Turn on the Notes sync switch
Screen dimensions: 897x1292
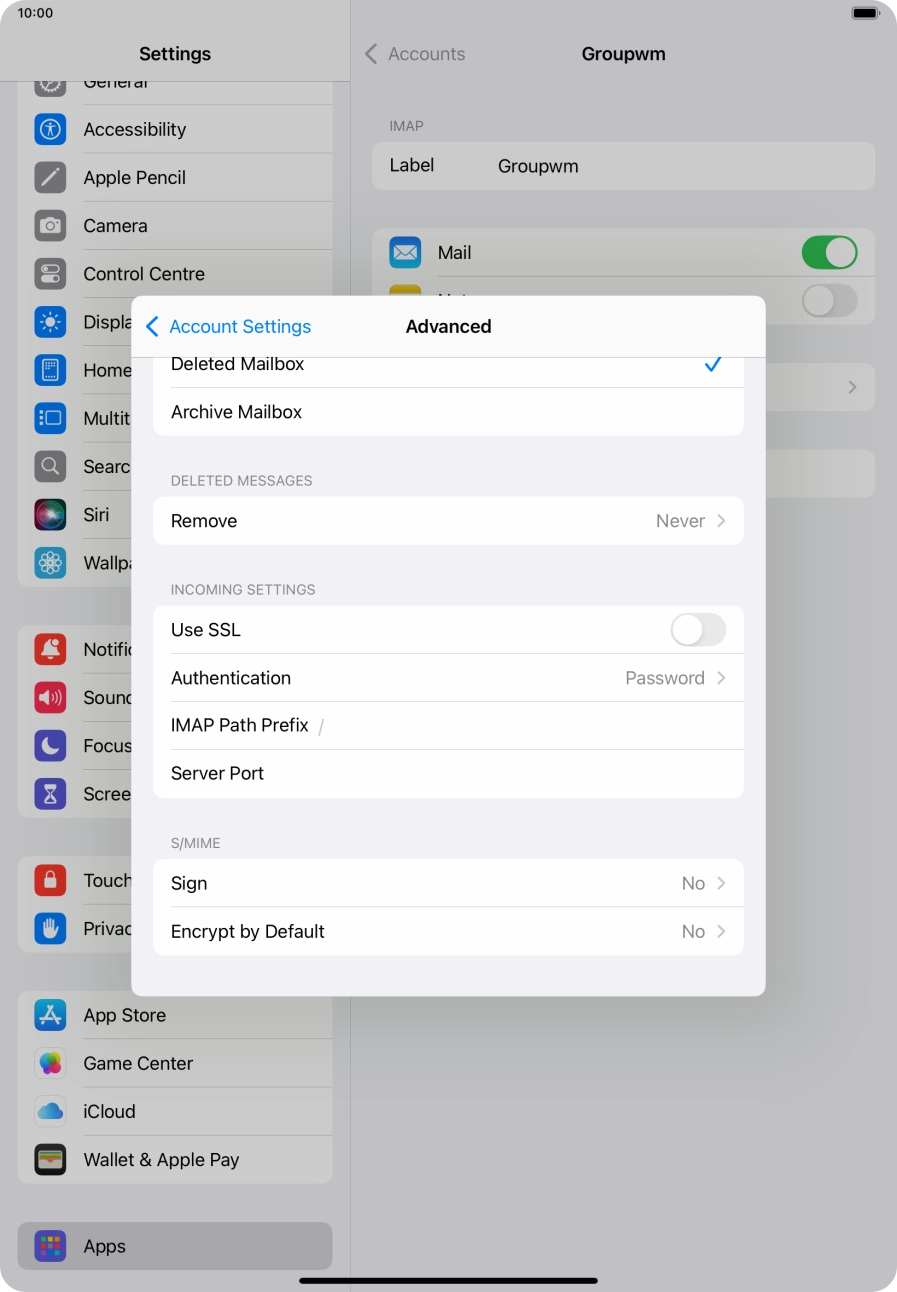[829, 301]
